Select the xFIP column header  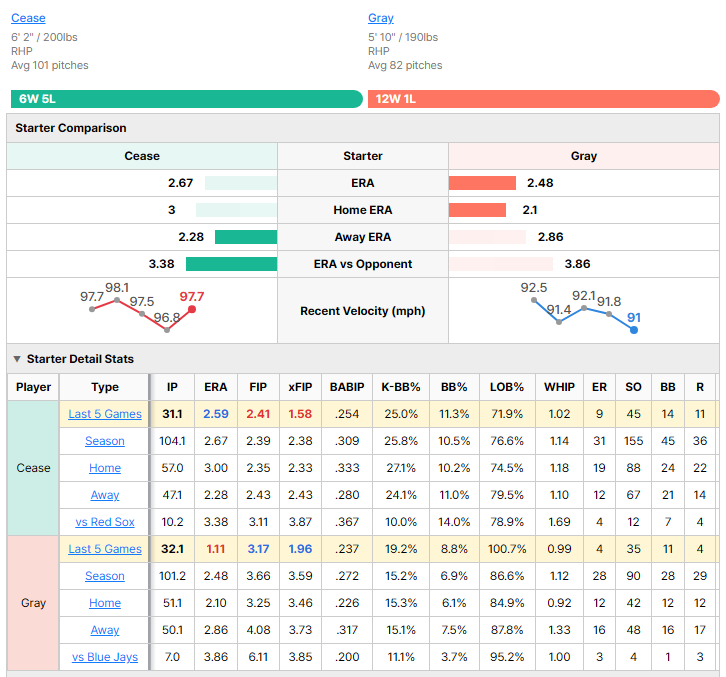pos(300,387)
